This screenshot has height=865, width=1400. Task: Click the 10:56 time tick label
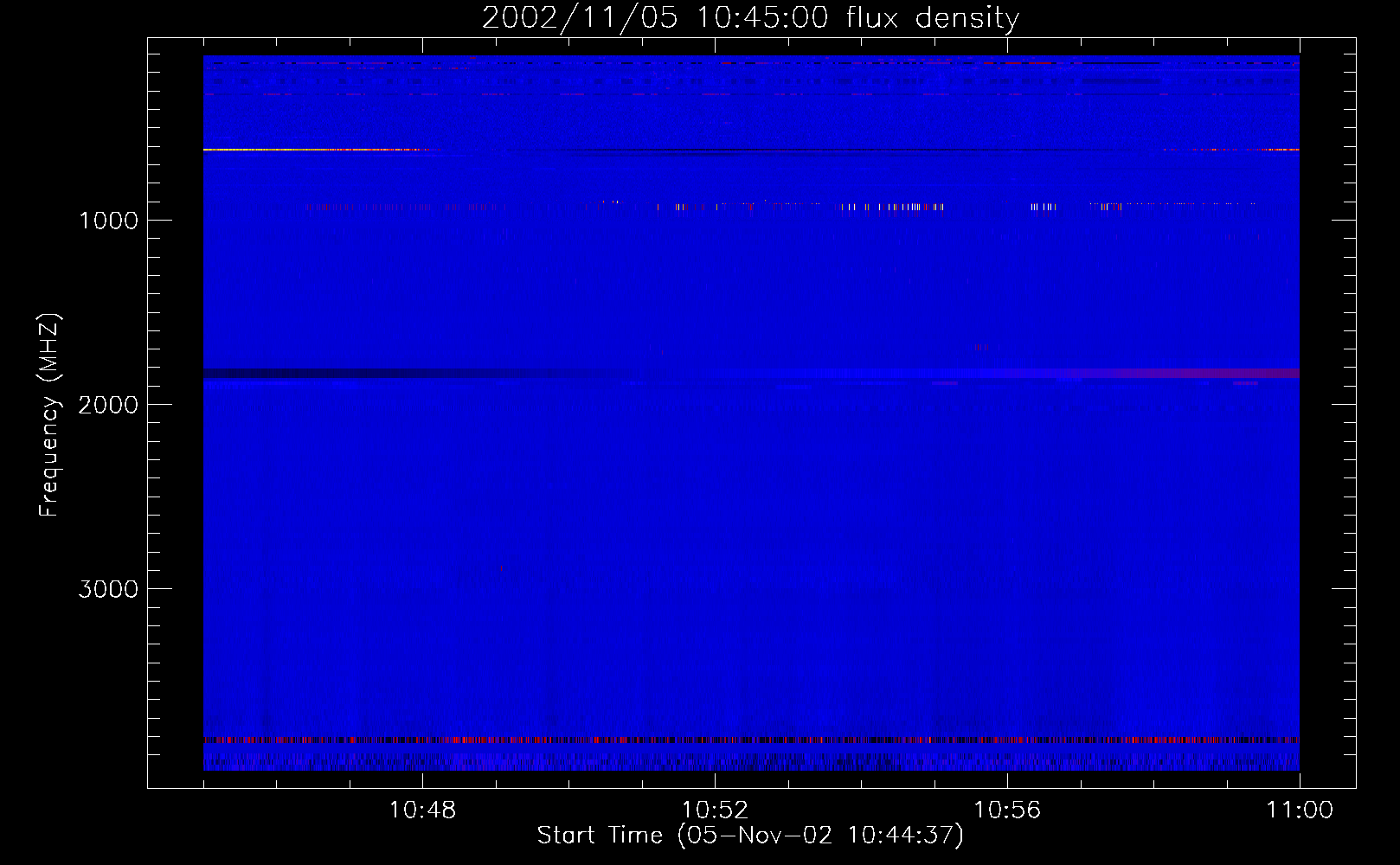(1007, 810)
